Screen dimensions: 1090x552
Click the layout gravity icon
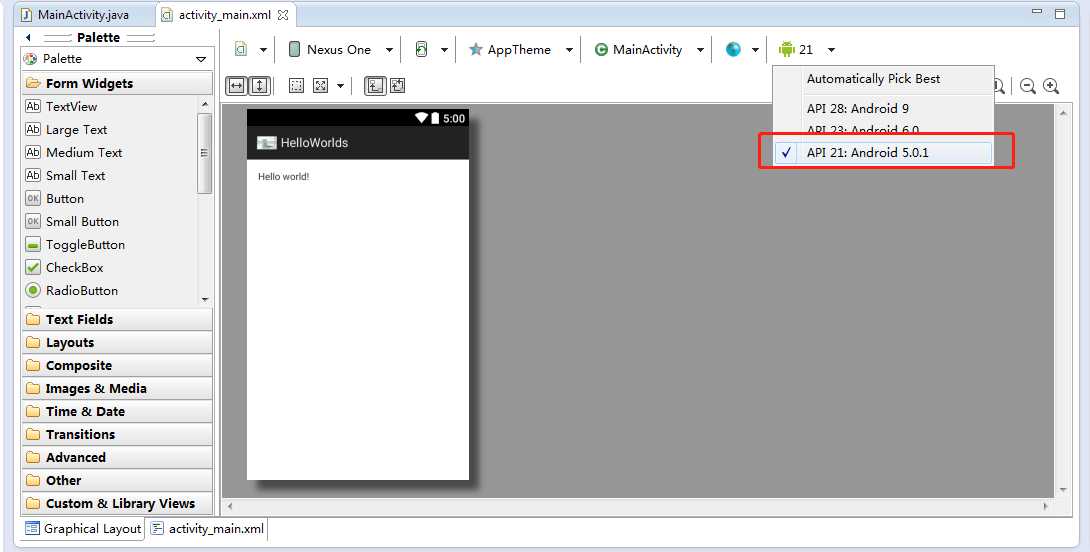point(320,86)
